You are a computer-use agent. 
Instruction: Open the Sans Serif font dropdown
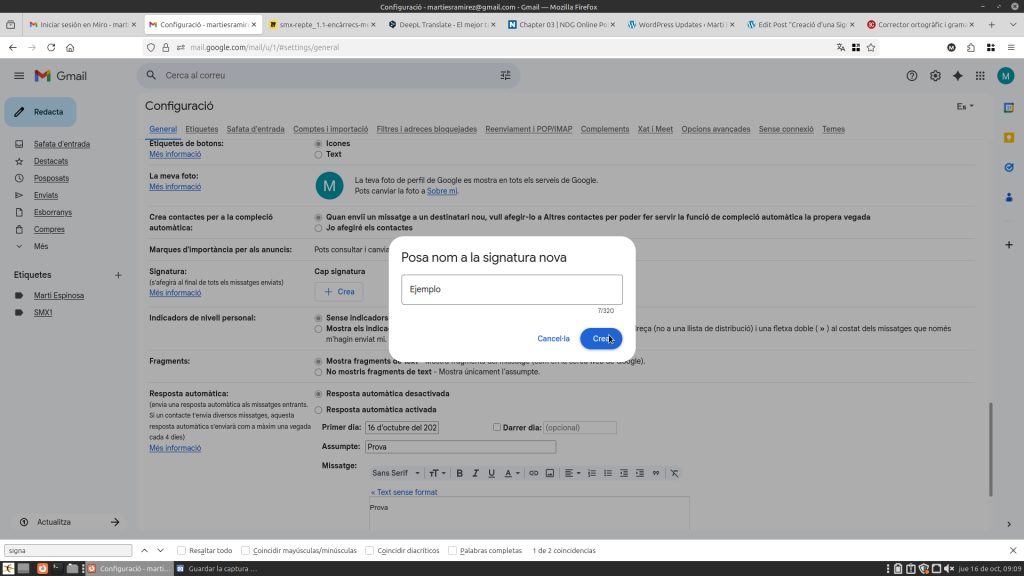[395, 473]
